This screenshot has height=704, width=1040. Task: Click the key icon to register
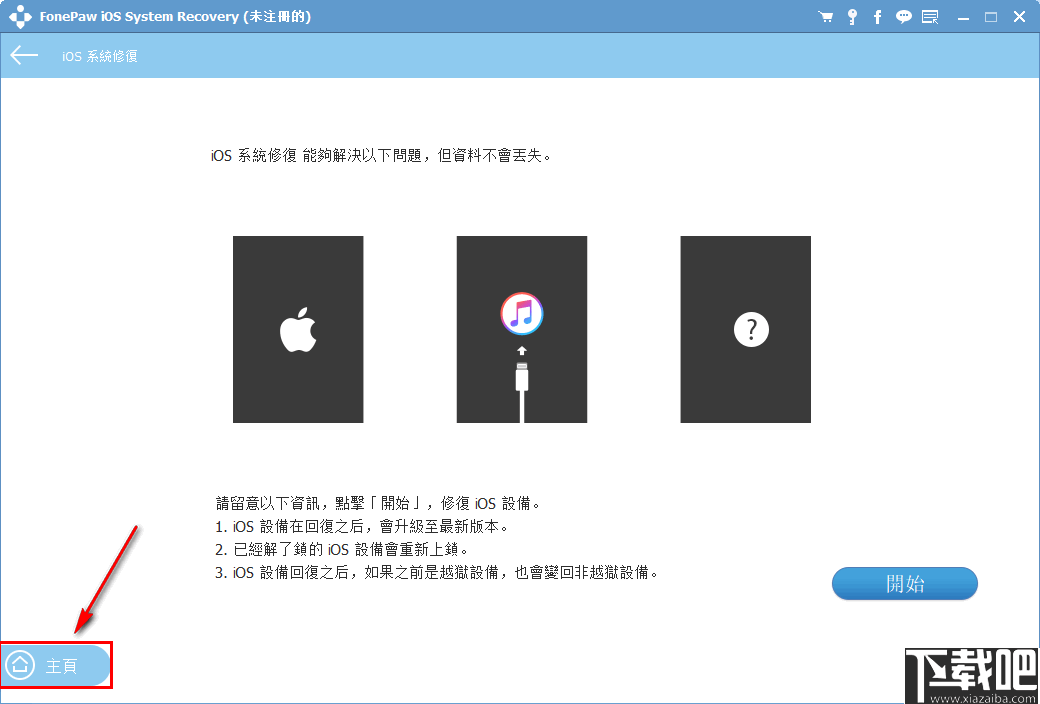click(x=852, y=16)
